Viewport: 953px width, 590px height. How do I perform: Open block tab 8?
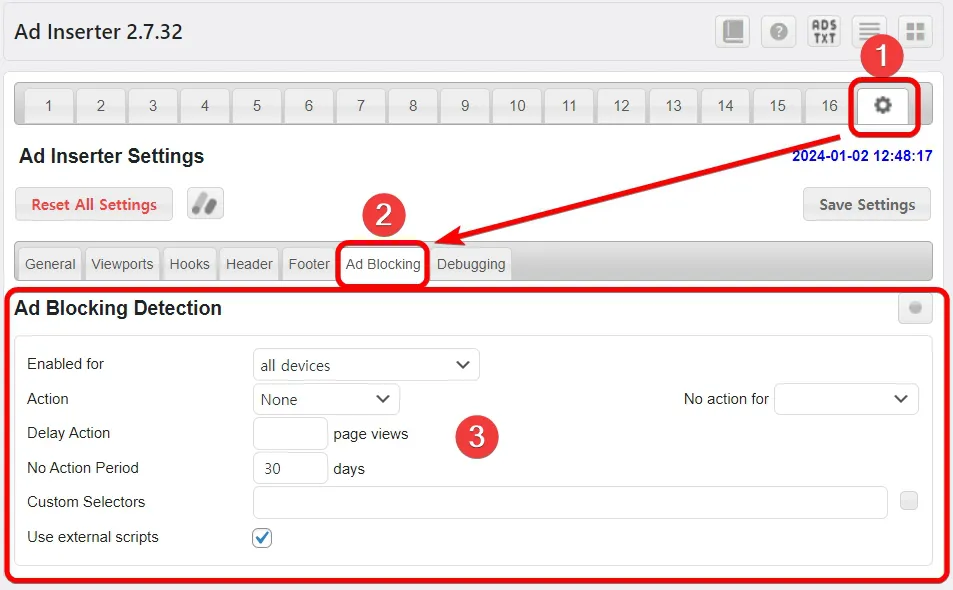[413, 106]
